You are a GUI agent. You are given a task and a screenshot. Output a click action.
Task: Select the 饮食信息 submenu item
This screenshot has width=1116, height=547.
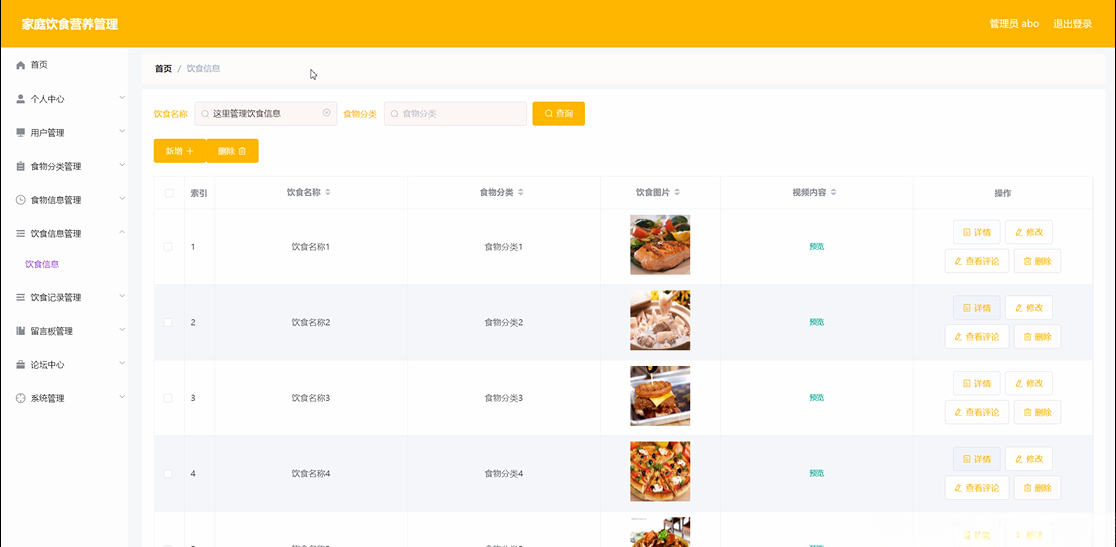[42, 264]
